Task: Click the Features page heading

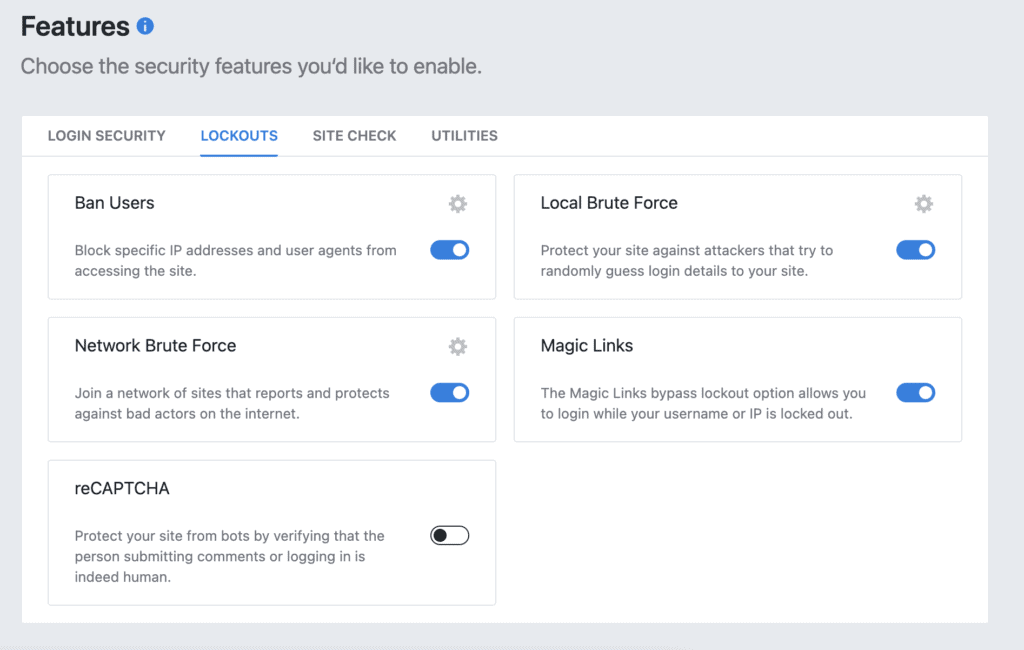Action: pos(75,27)
